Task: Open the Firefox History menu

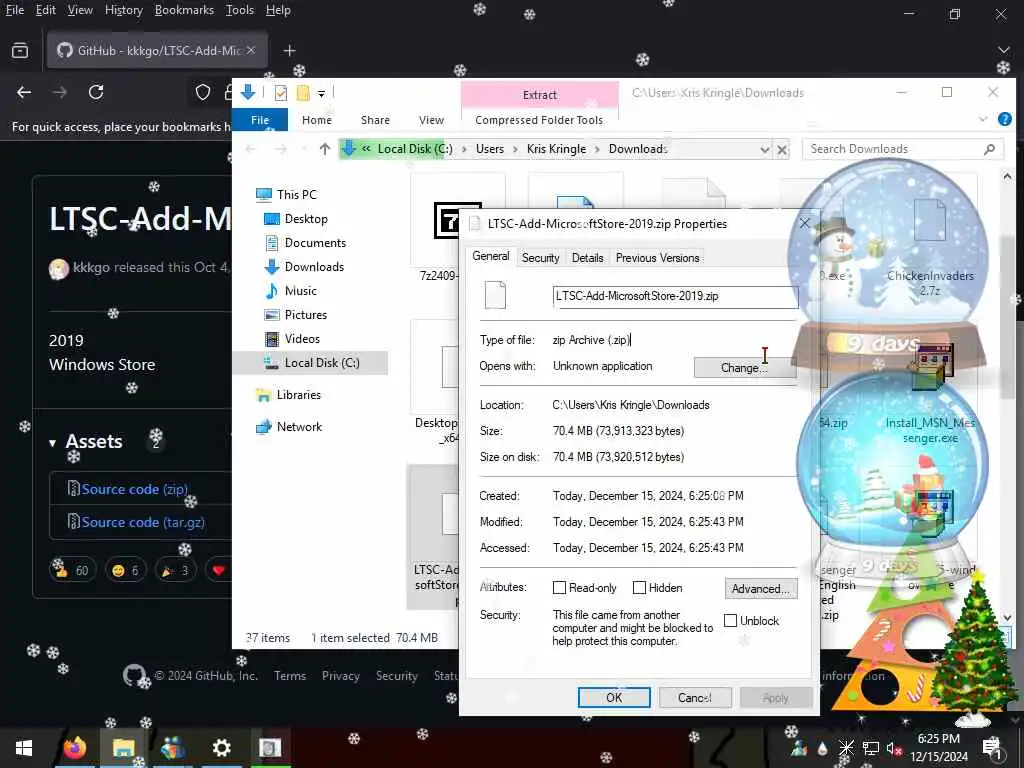Action: pos(123,10)
